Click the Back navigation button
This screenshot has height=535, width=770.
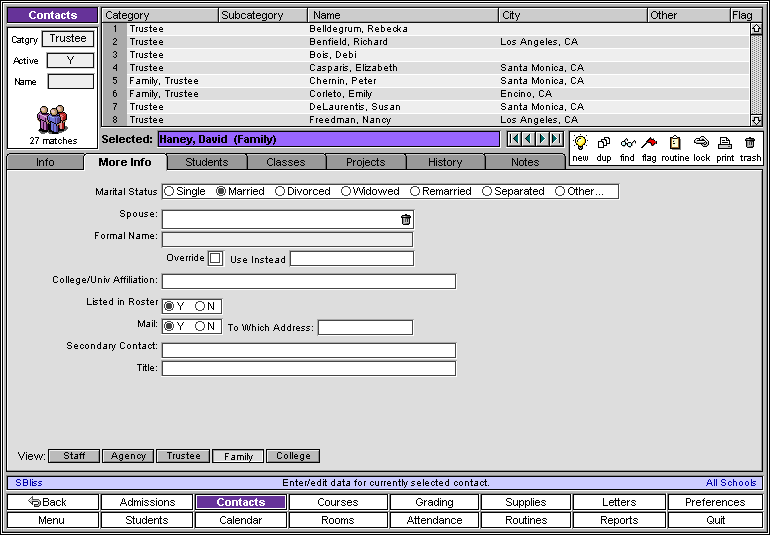tap(53, 502)
